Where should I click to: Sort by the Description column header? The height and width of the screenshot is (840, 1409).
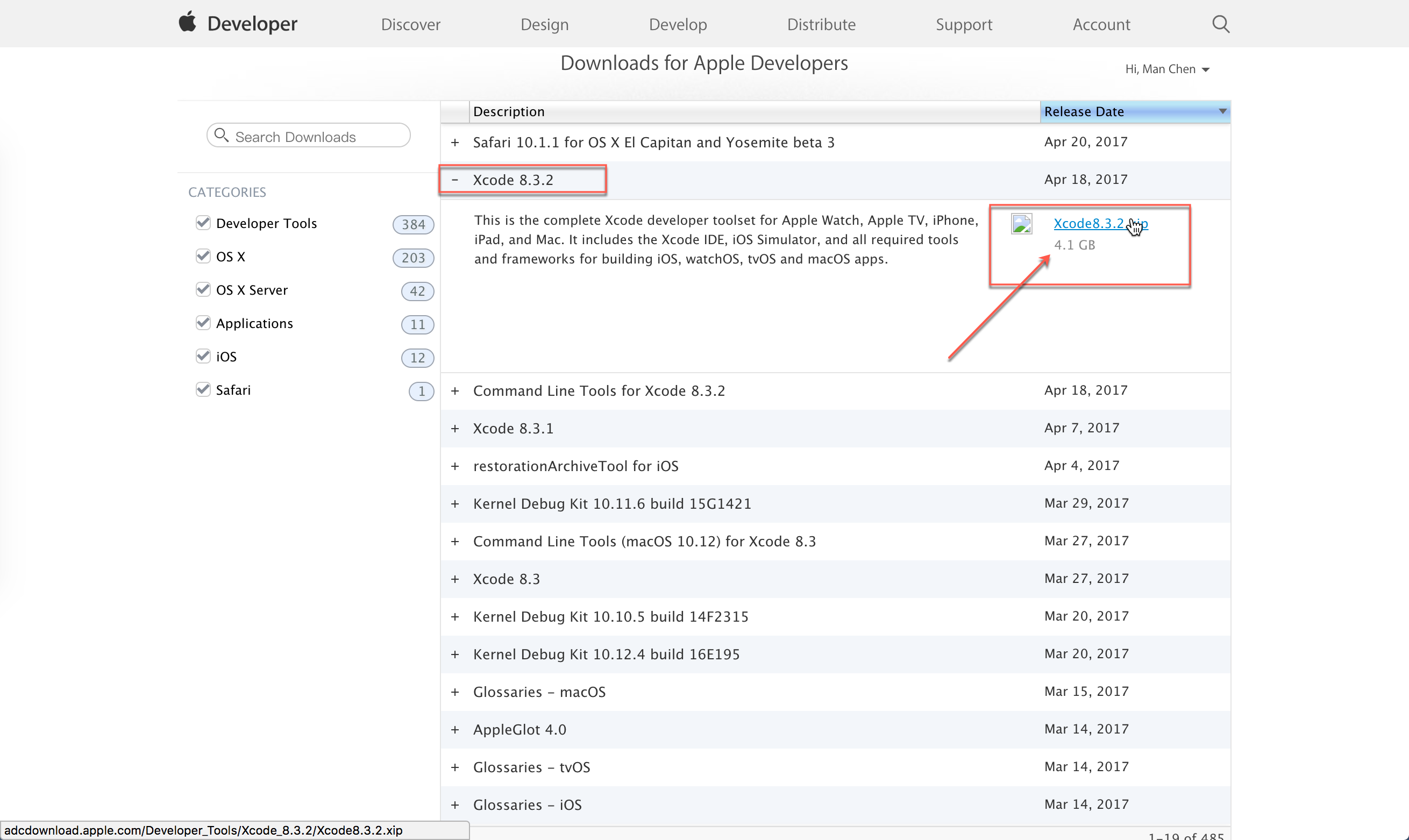click(x=755, y=111)
